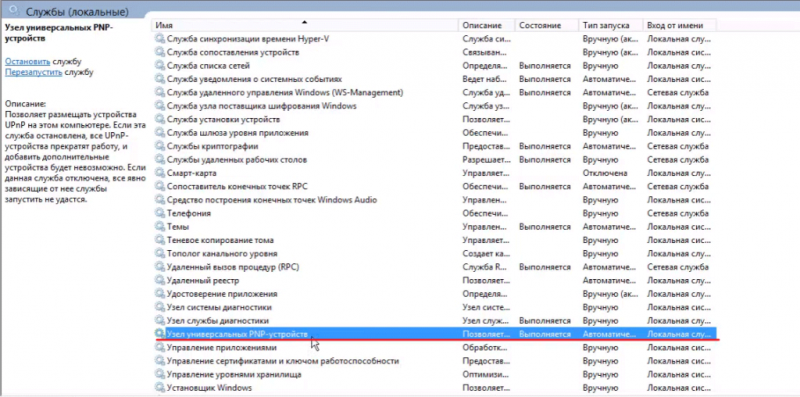Select the Теневое копирование тома service
This screenshot has height=397, width=800.
coord(435,240)
